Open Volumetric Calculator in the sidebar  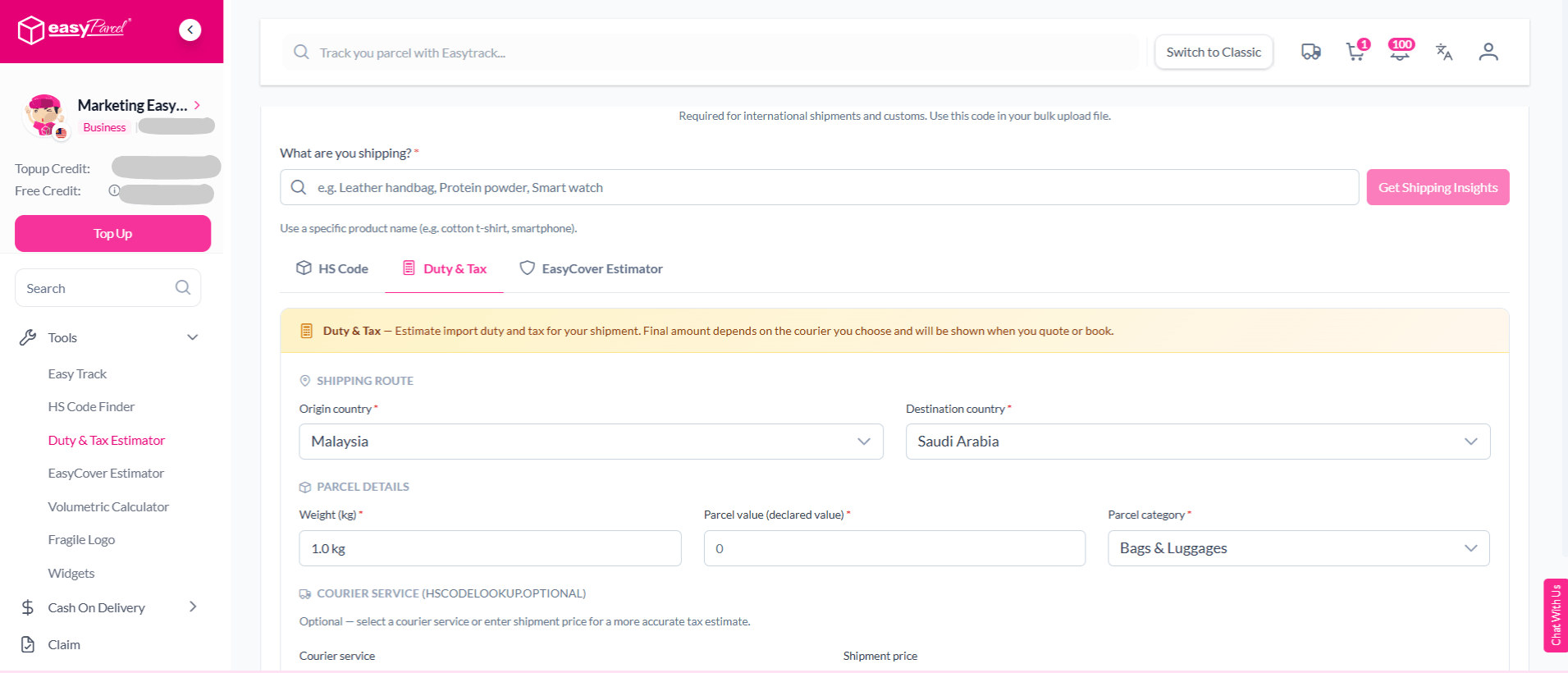tap(108, 507)
